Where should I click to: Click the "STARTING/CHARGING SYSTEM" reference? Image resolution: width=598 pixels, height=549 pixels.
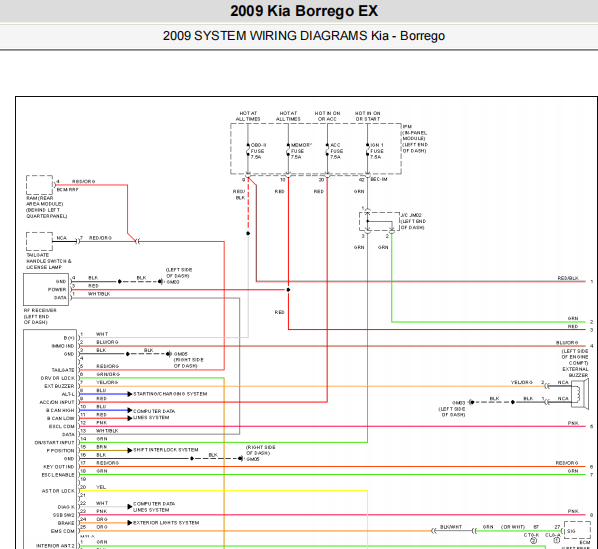click(170, 394)
